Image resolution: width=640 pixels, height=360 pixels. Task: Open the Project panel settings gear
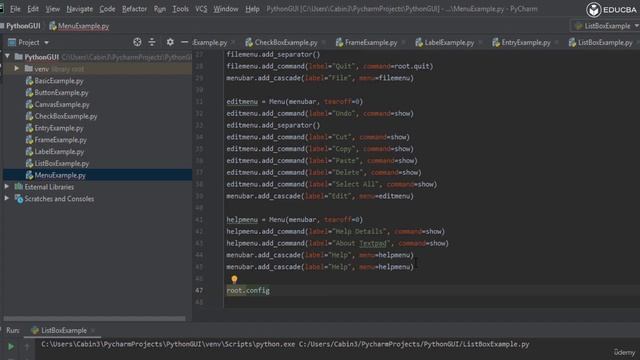point(170,42)
